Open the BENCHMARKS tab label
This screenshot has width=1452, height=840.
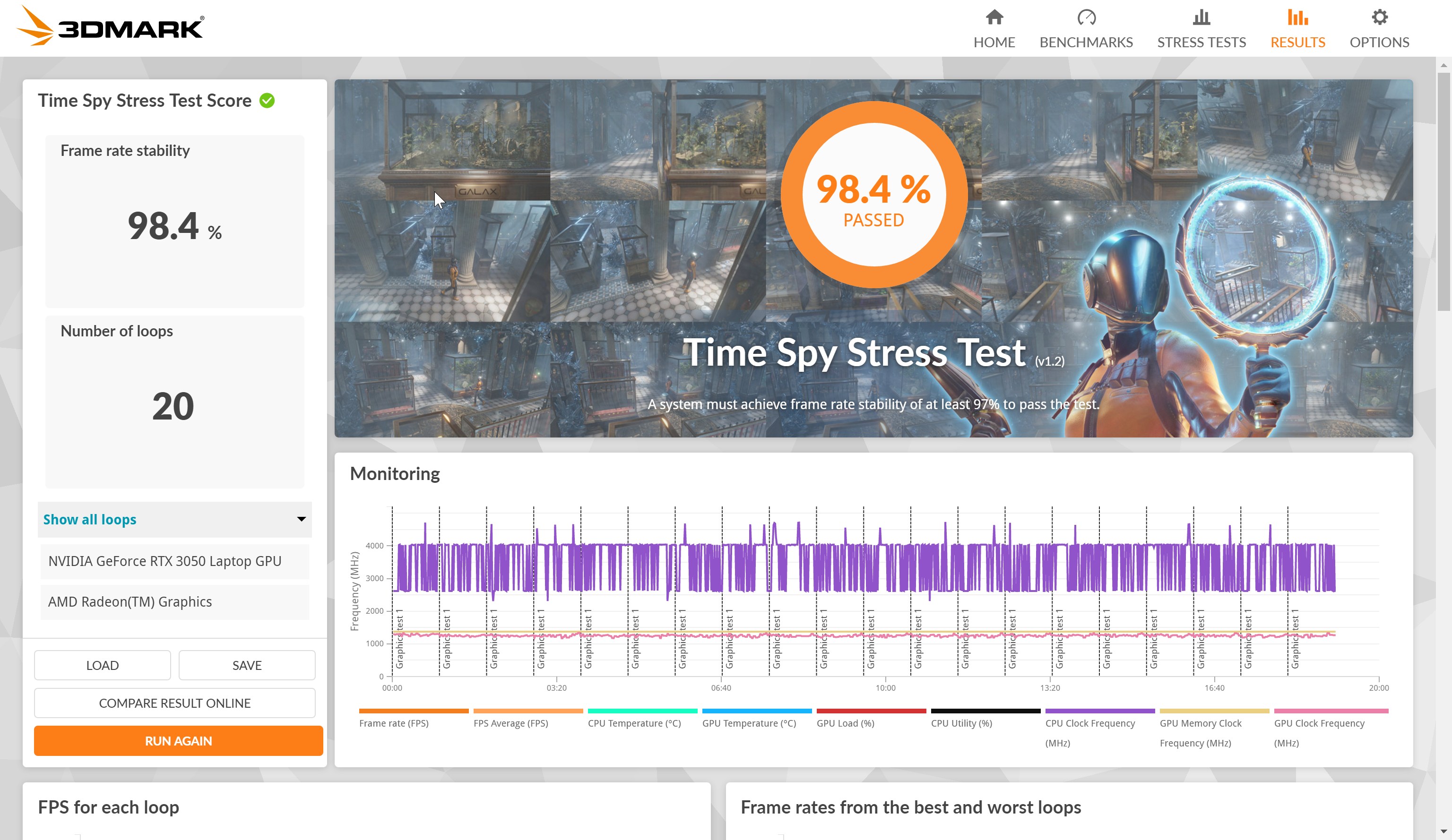[x=1086, y=42]
